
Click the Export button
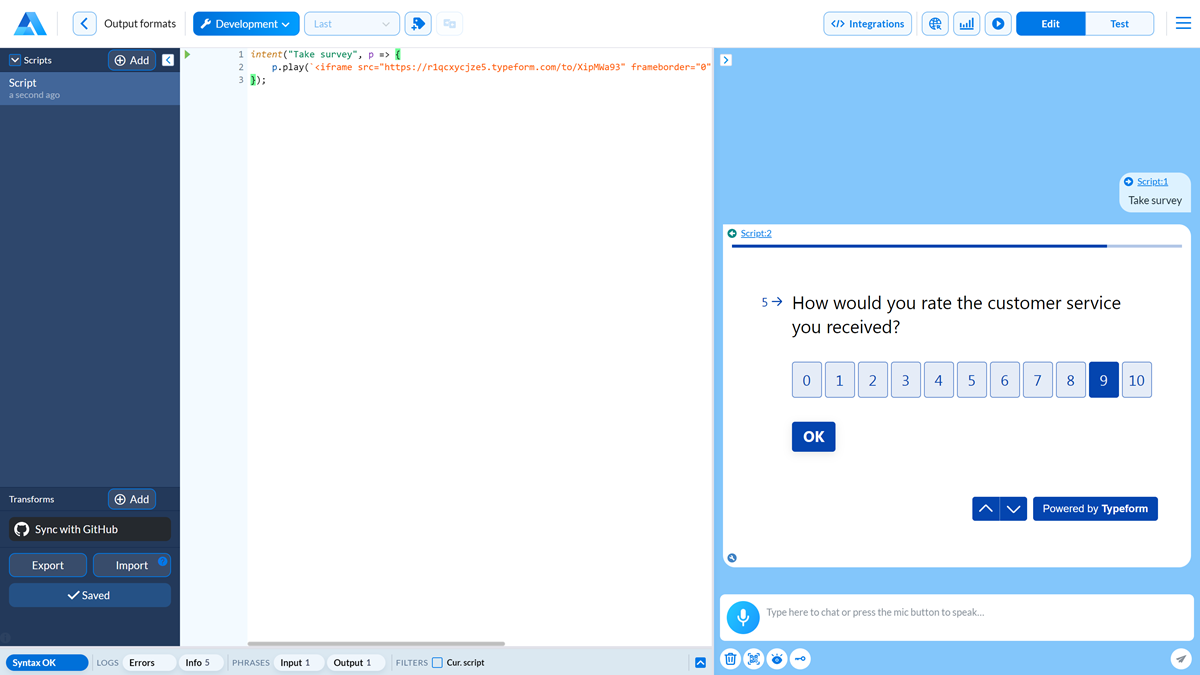pos(48,565)
